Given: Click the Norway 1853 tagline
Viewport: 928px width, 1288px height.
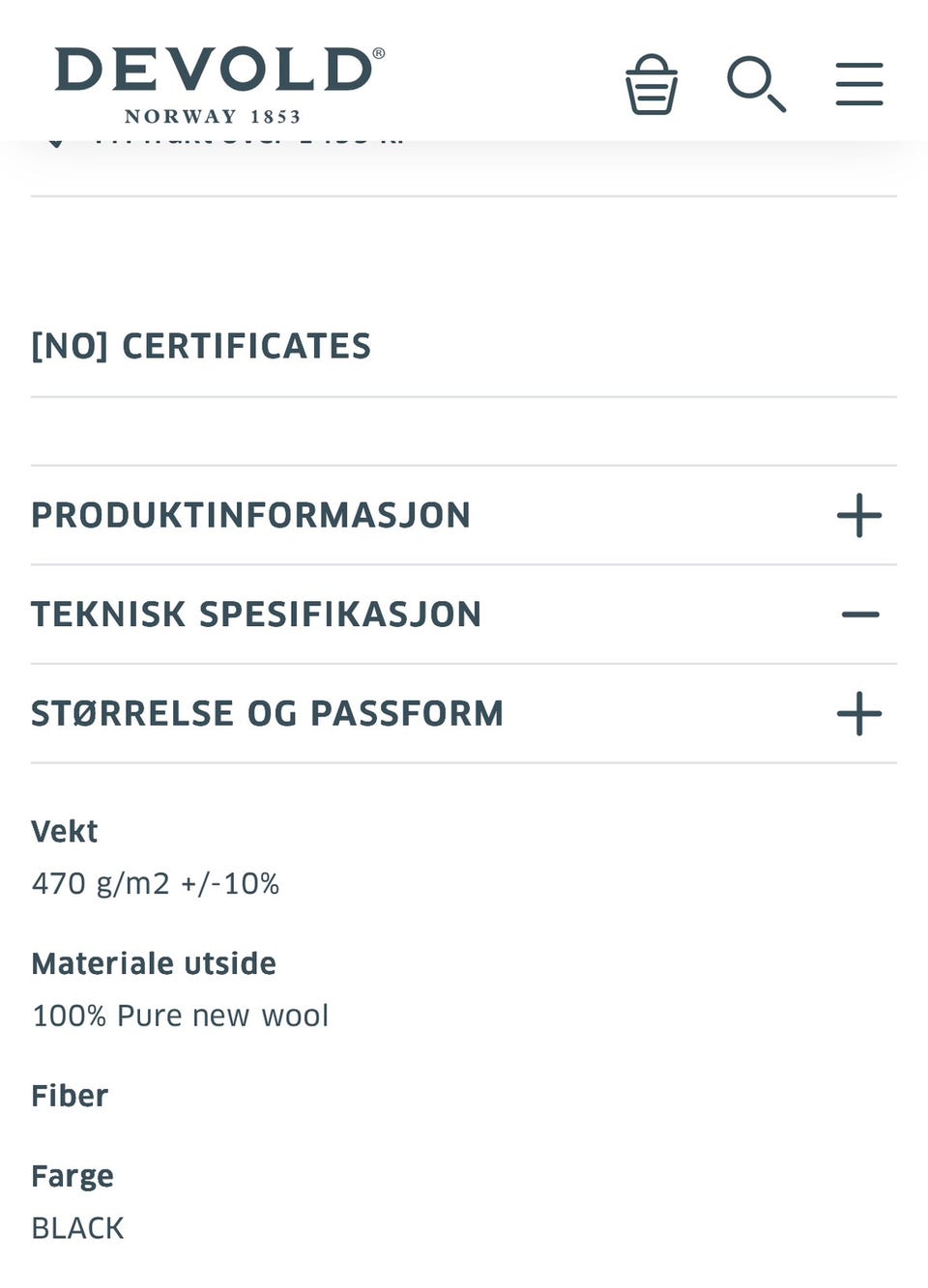Looking at the screenshot, I should point(213,117).
